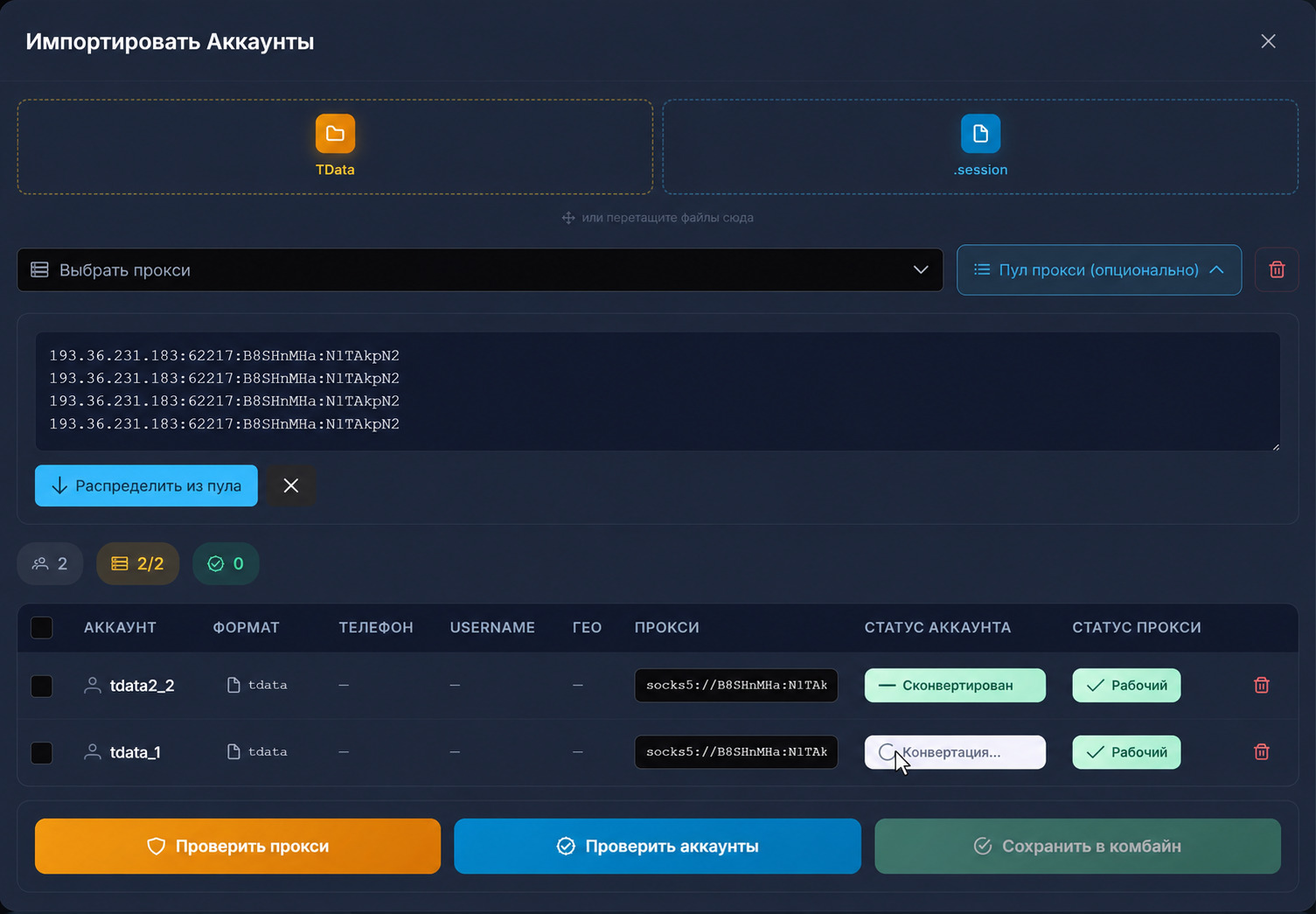Click the user icon of tdata2_2

point(92,685)
